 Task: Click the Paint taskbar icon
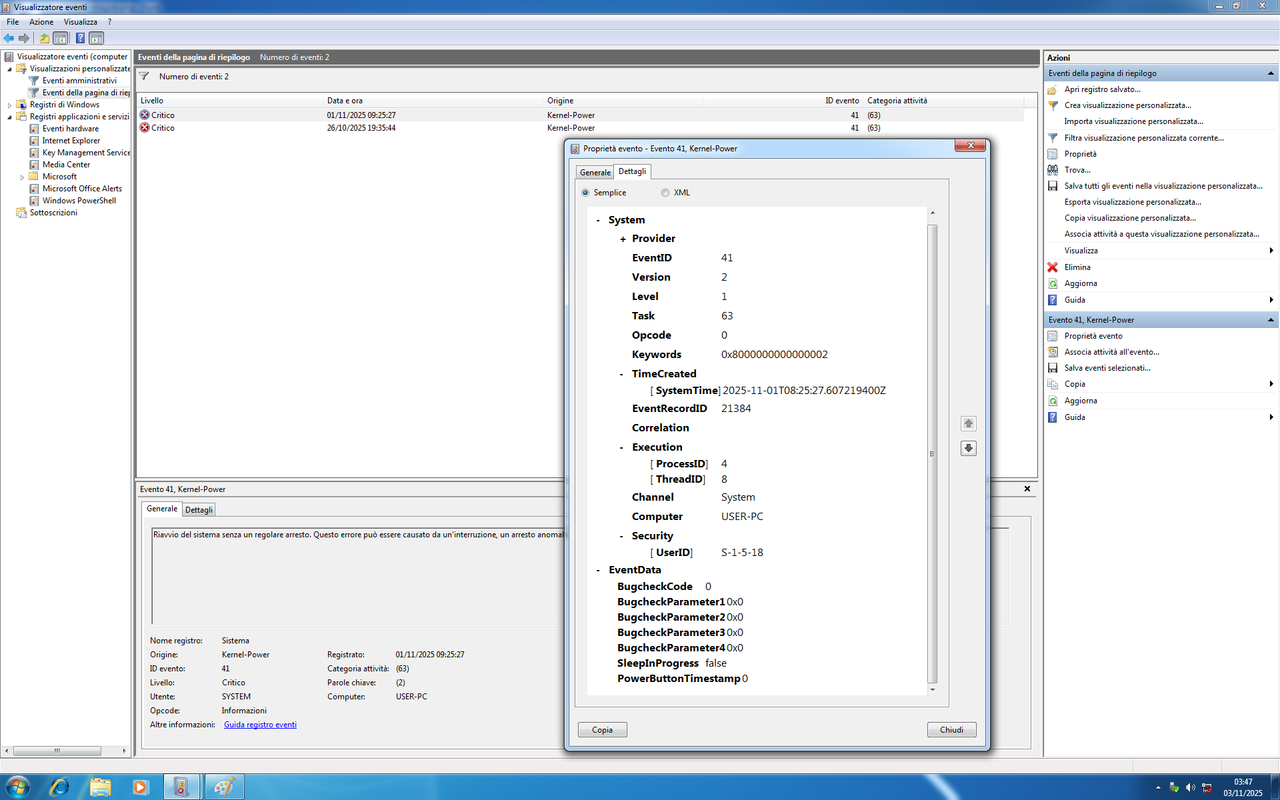(x=224, y=786)
